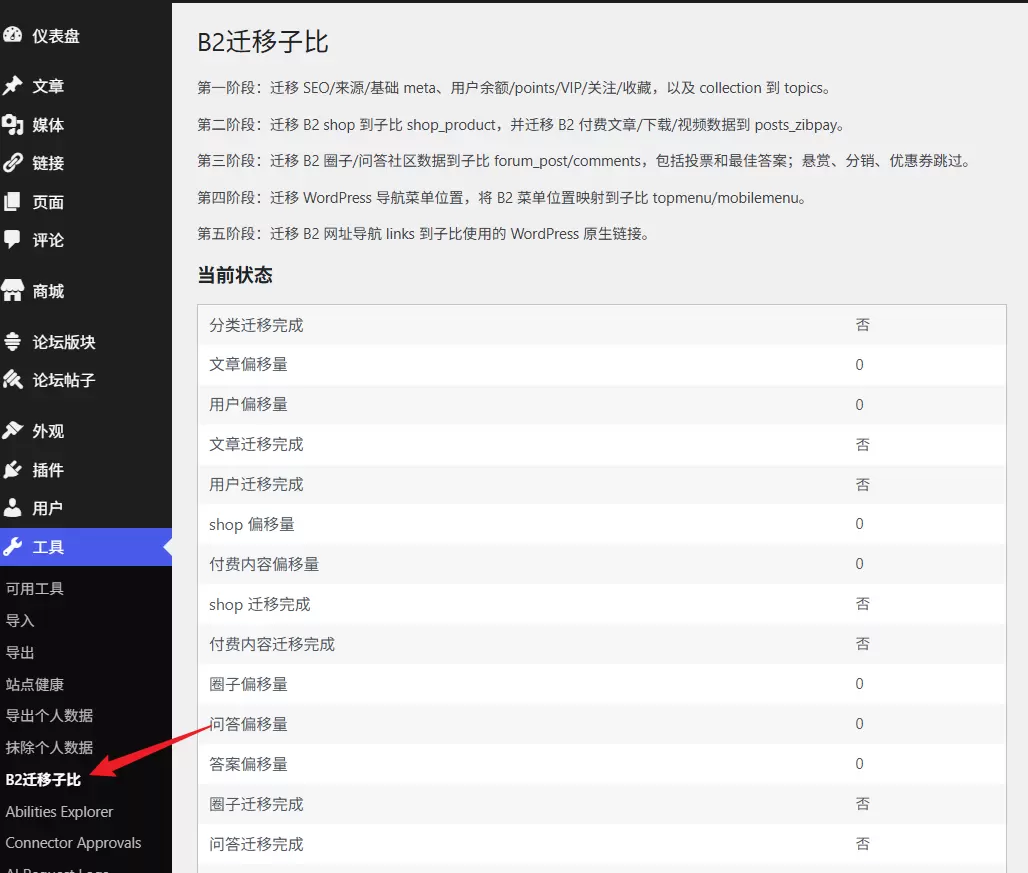This screenshot has width=1028, height=873.
Task: Click the 商城 store icon
Action: click(12, 291)
